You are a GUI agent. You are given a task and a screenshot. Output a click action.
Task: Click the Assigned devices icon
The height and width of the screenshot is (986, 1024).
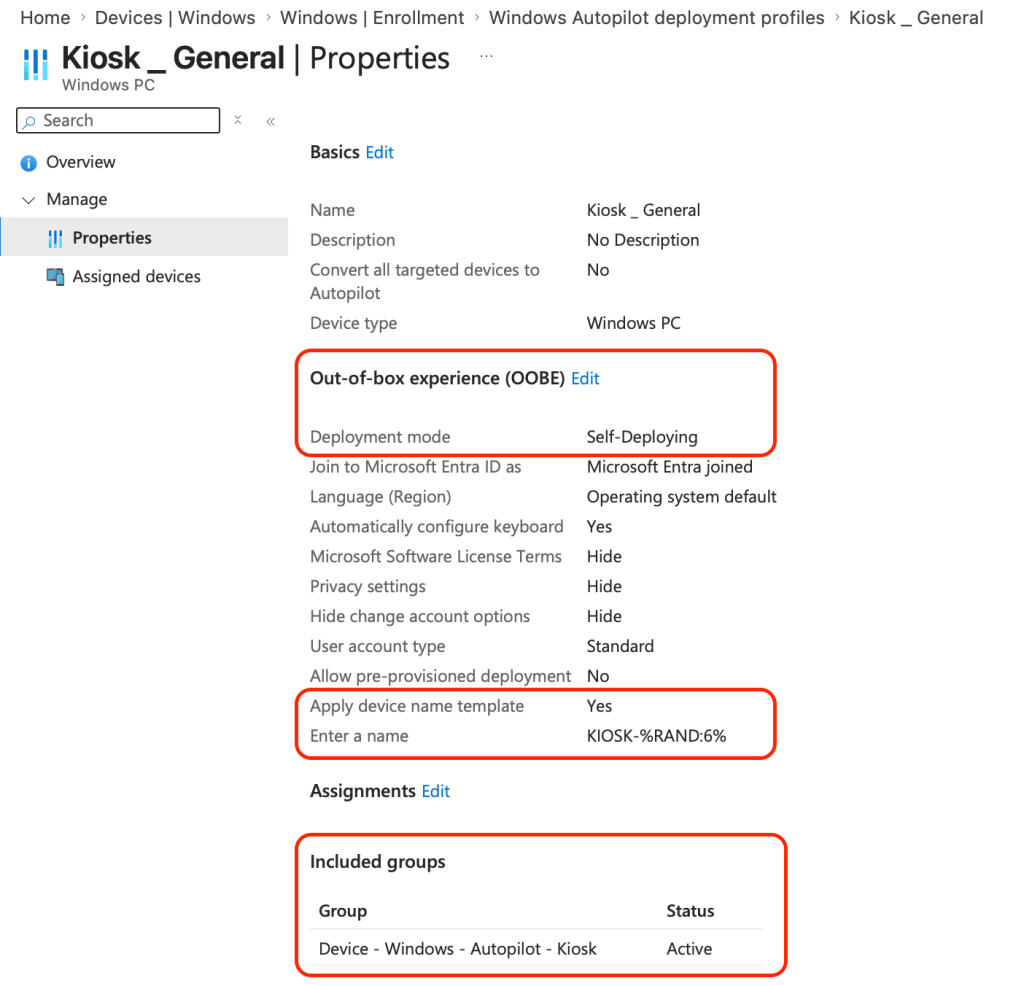pyautogui.click(x=55, y=277)
